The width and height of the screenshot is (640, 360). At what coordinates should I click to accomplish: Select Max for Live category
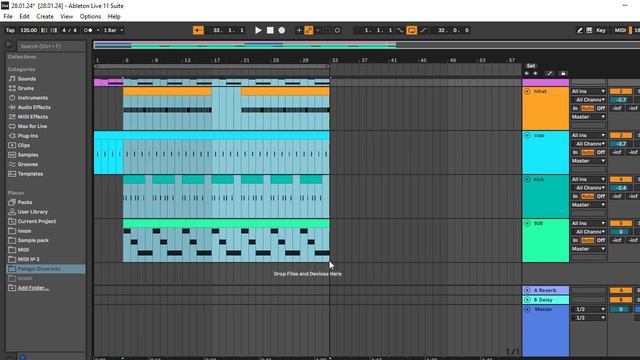pyautogui.click(x=32, y=126)
